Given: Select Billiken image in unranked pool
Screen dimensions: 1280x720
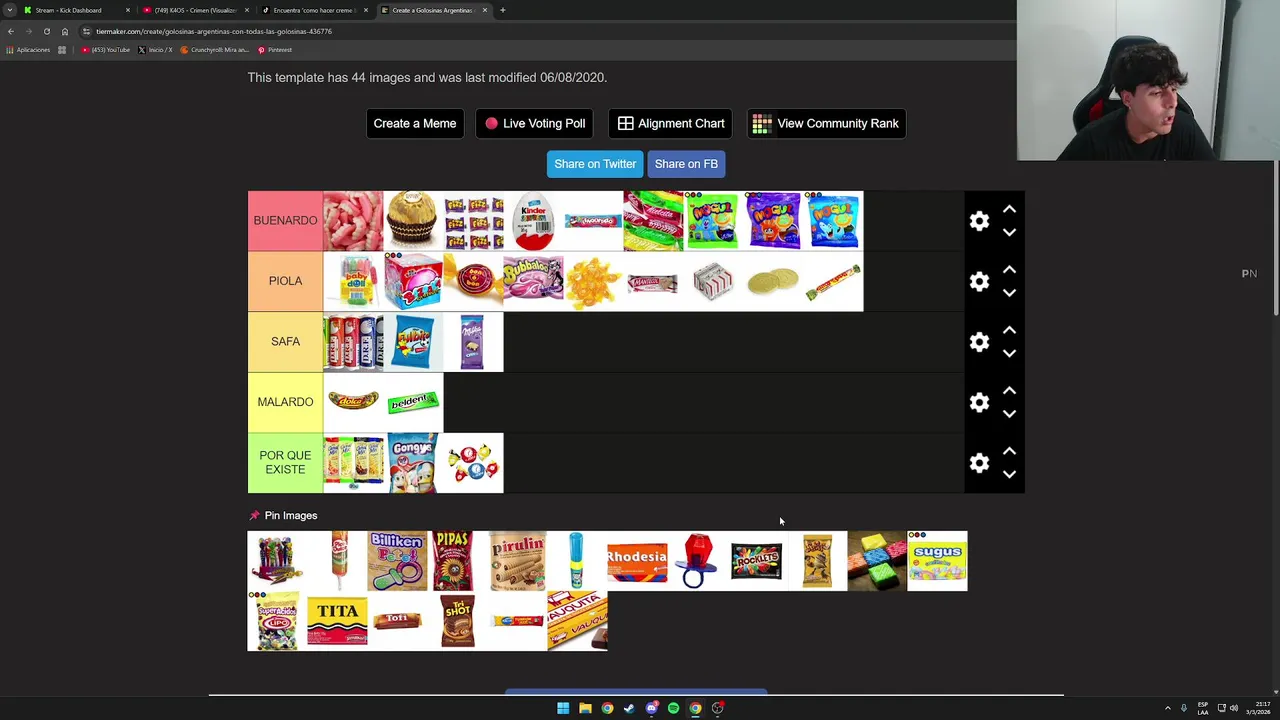Looking at the screenshot, I should [397, 561].
